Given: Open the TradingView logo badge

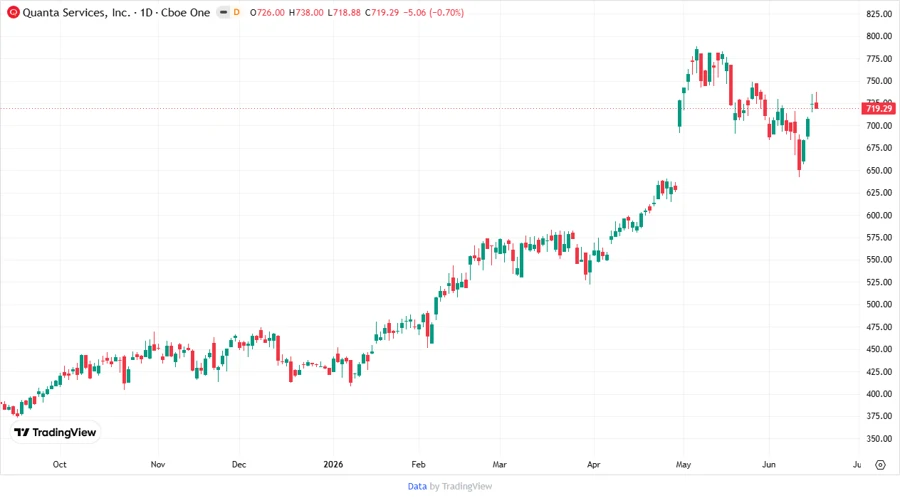Looking at the screenshot, I should 56,432.
